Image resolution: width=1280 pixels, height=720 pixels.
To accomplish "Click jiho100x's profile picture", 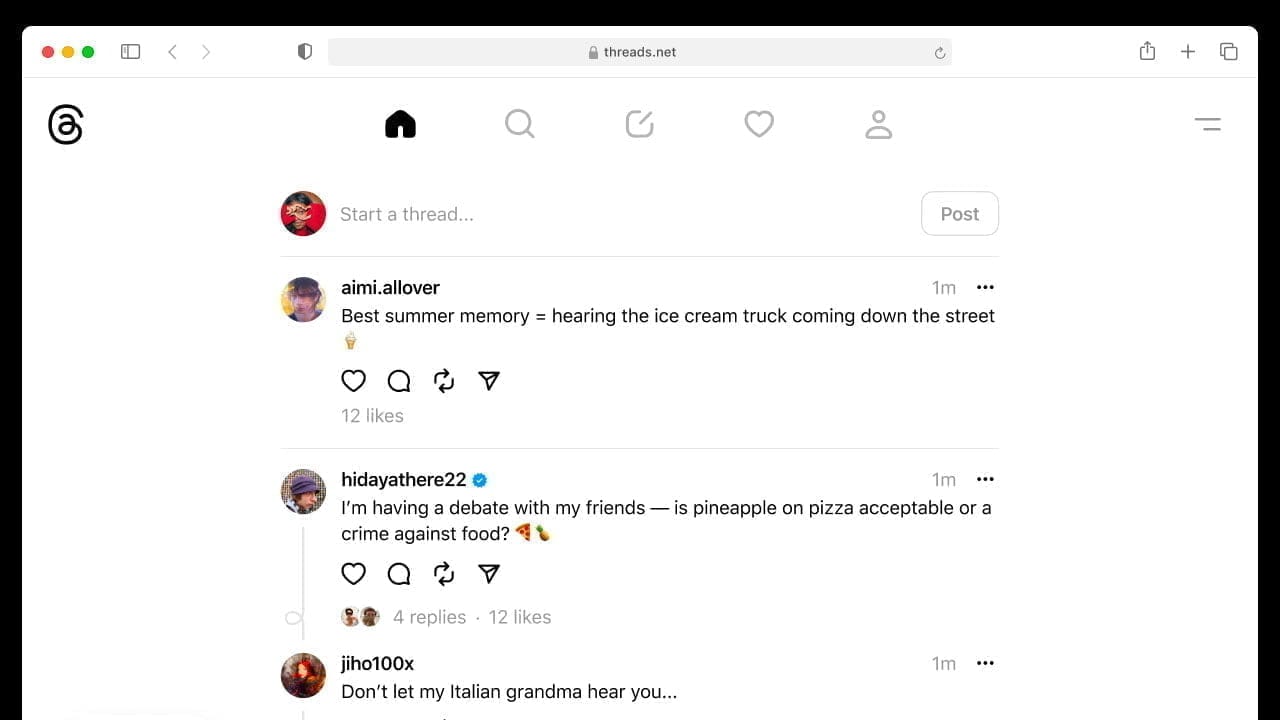I will point(303,676).
